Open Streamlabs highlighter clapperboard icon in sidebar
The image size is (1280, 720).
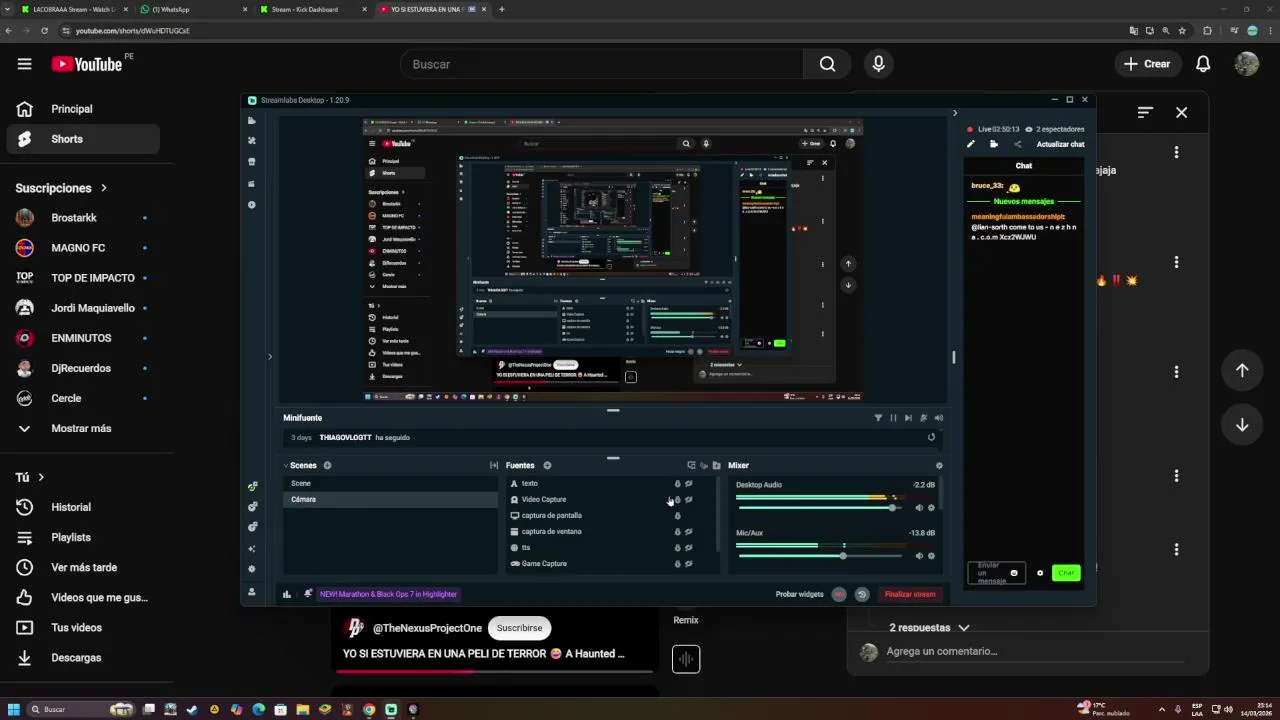(252, 183)
